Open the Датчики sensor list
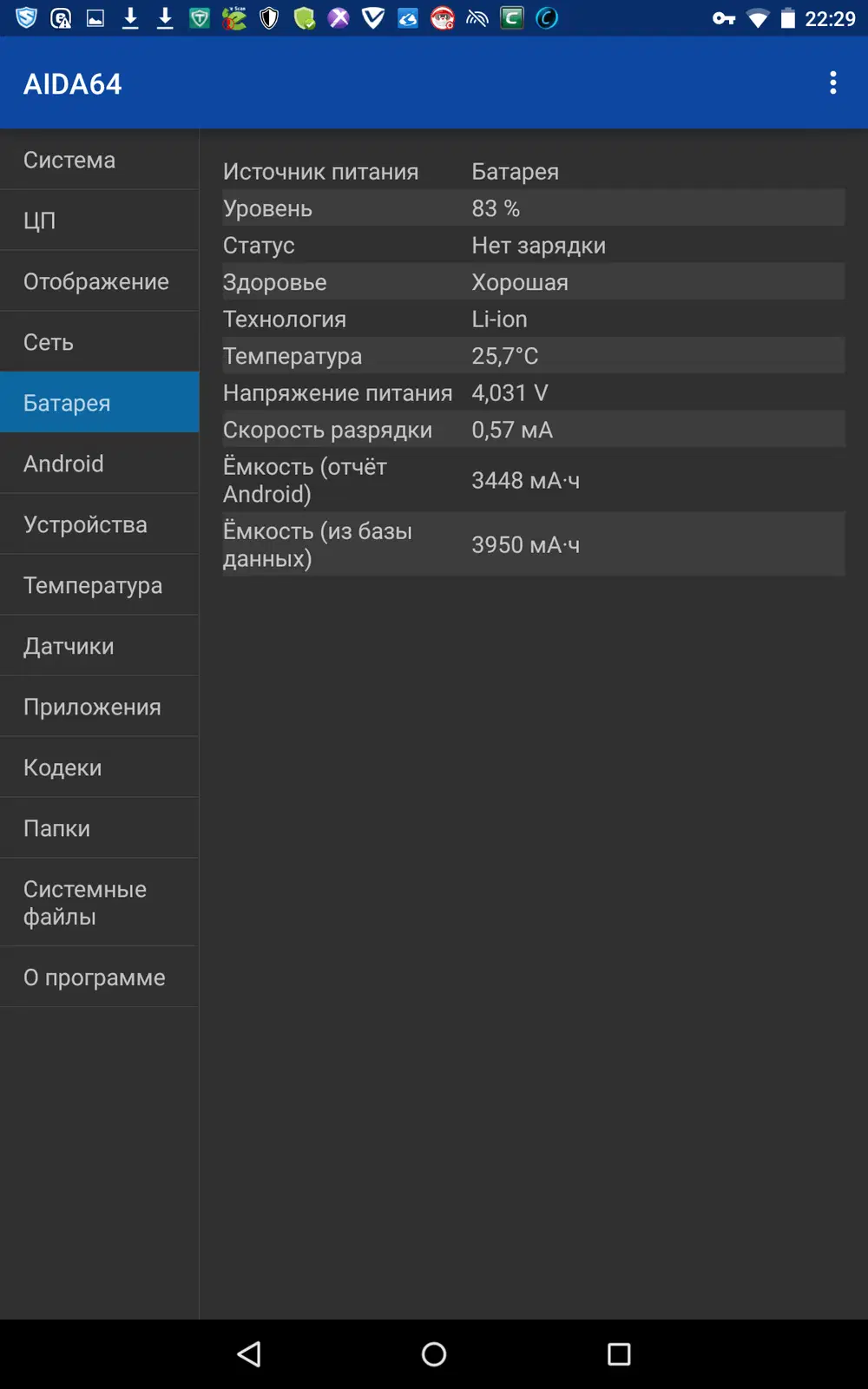This screenshot has height=1389, width=868. click(x=99, y=646)
